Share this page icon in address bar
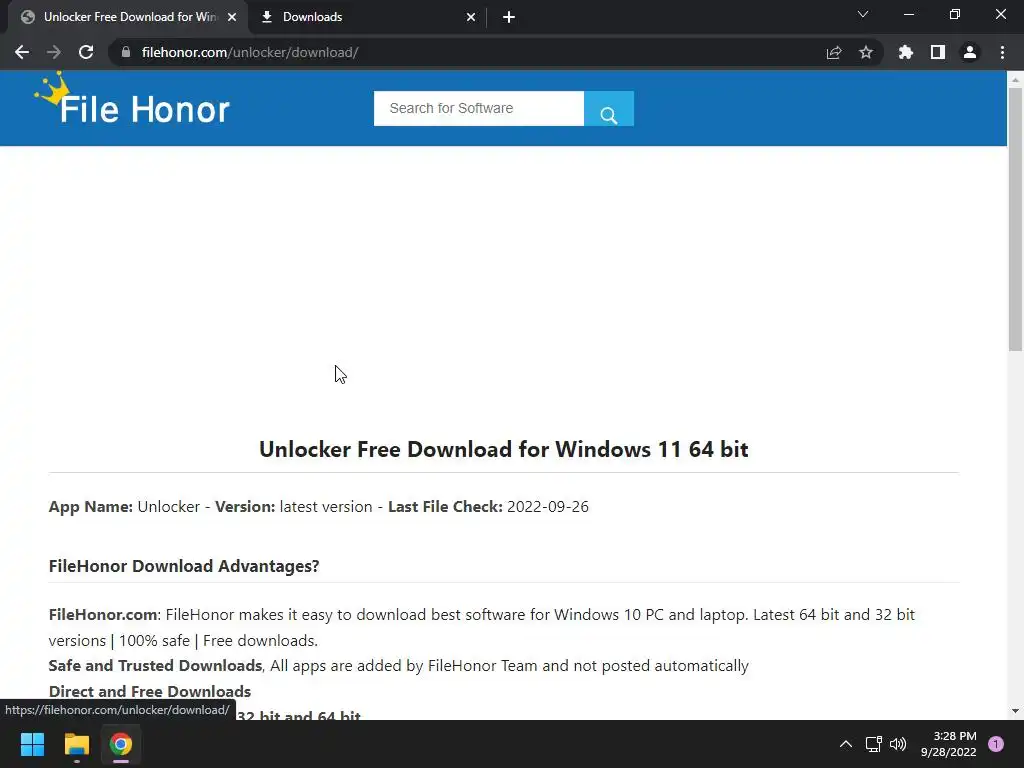The image size is (1024, 768). 833,52
